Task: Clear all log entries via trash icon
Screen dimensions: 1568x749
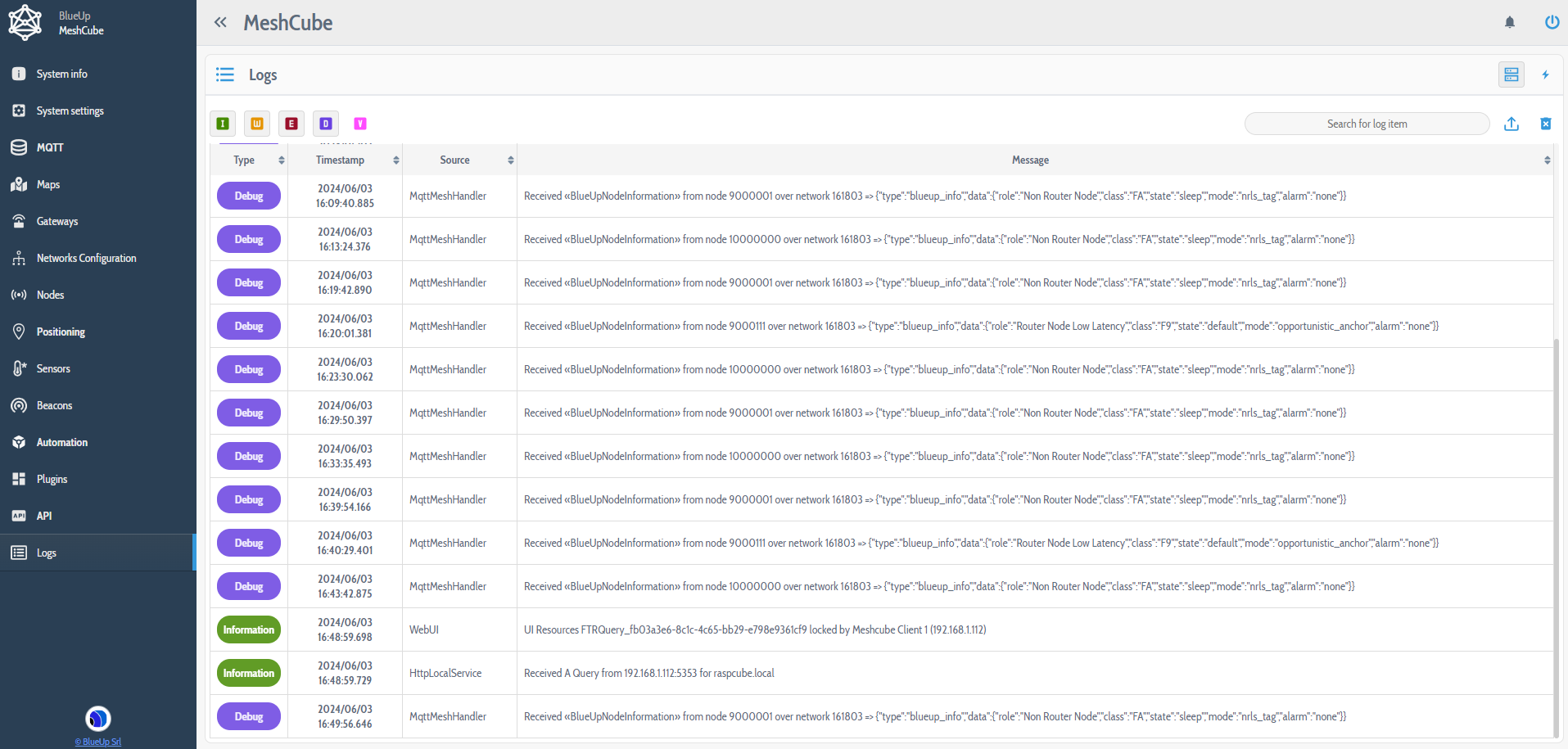Action: click(x=1546, y=124)
